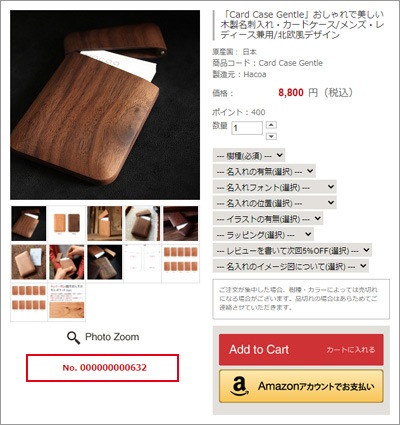The height and width of the screenshot is (425, 400).
Task: Click the main walnut card case photo
Action: pyautogui.click(x=105, y=105)
